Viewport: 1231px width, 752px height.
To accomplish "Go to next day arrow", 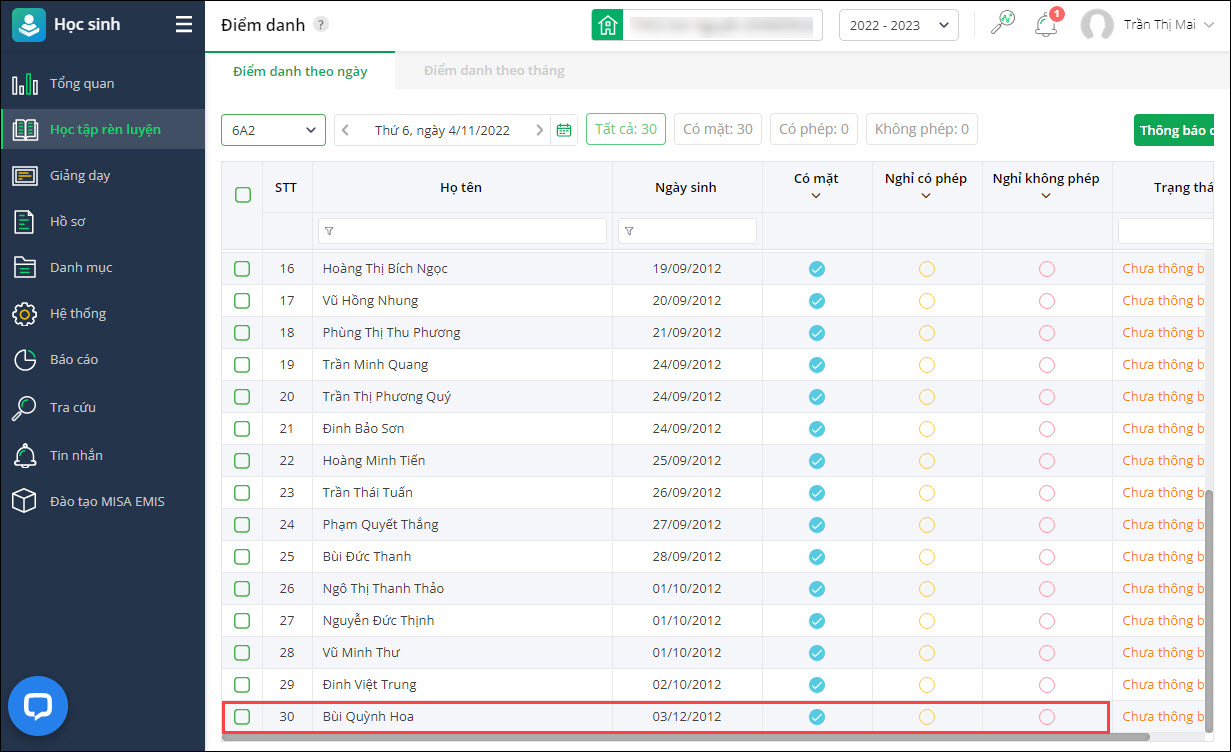I will pos(540,130).
